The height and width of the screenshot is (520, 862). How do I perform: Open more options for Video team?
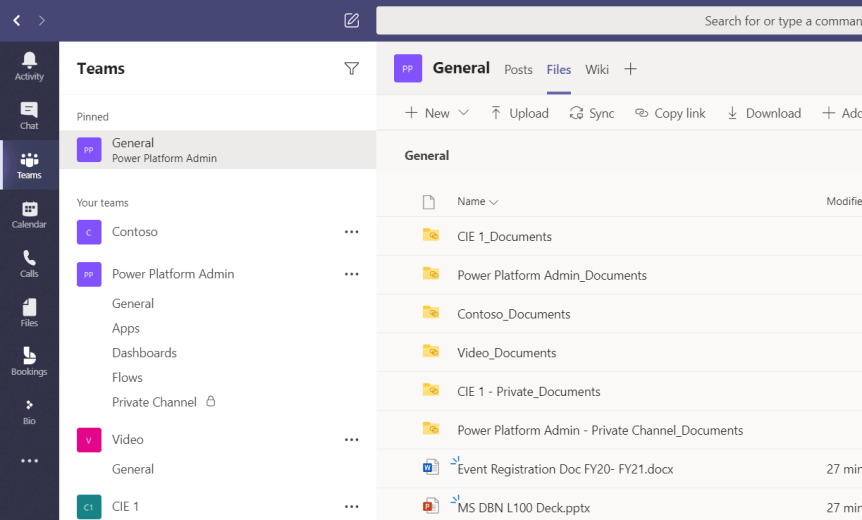click(351, 440)
